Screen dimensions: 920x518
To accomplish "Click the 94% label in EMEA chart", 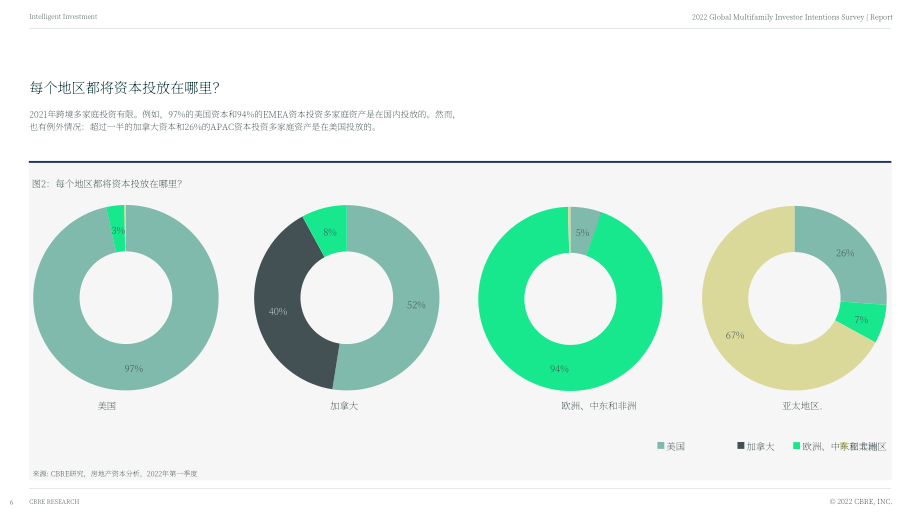I will point(559,368).
